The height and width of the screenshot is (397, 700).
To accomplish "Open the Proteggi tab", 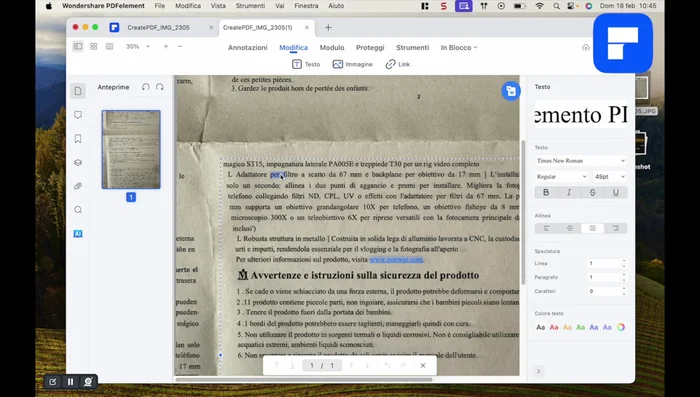I will tap(370, 47).
